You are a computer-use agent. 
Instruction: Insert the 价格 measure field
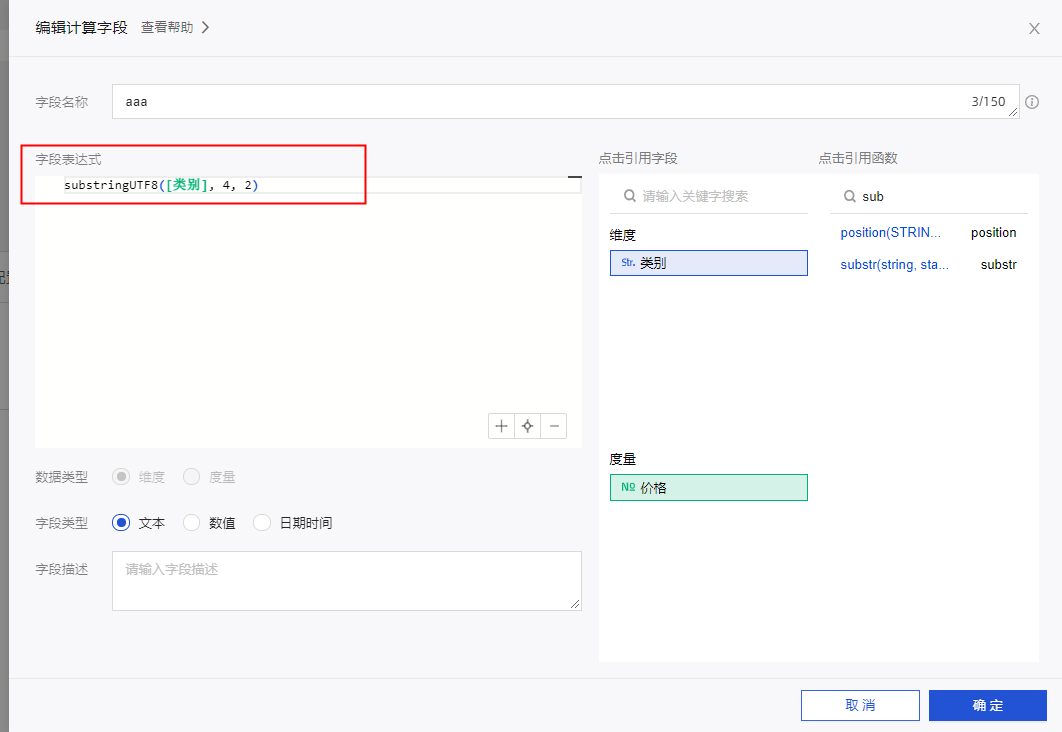(x=709, y=488)
